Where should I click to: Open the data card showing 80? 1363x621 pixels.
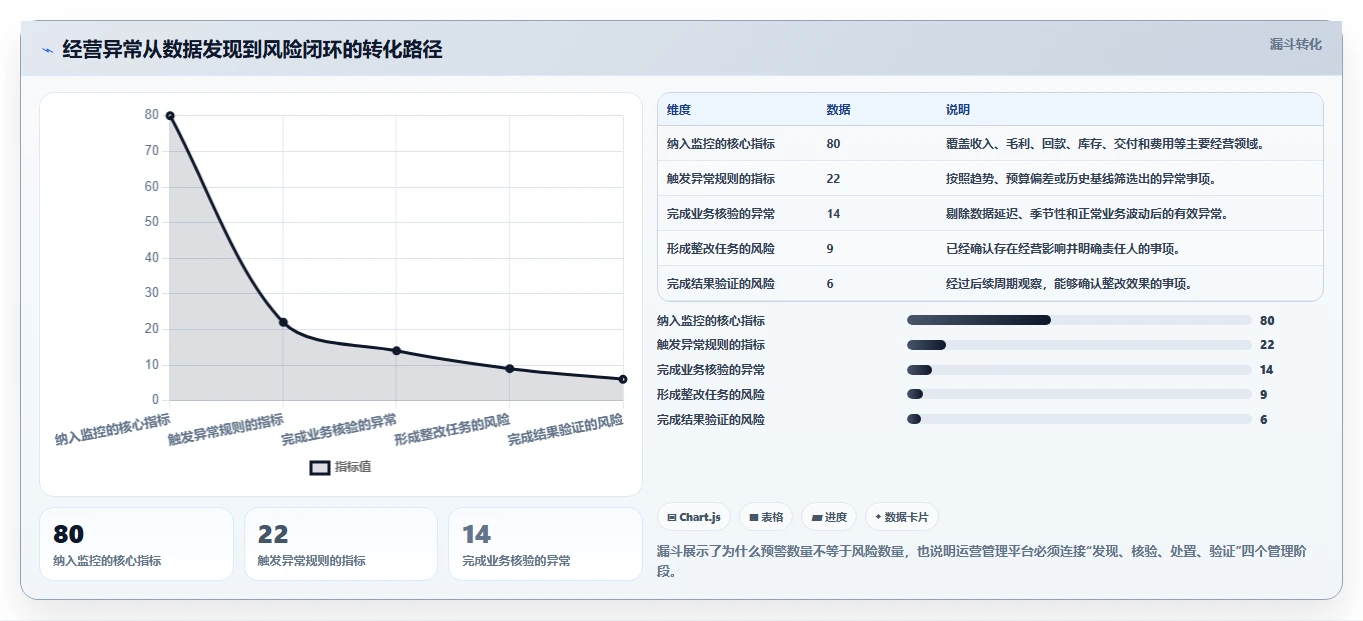(136, 544)
